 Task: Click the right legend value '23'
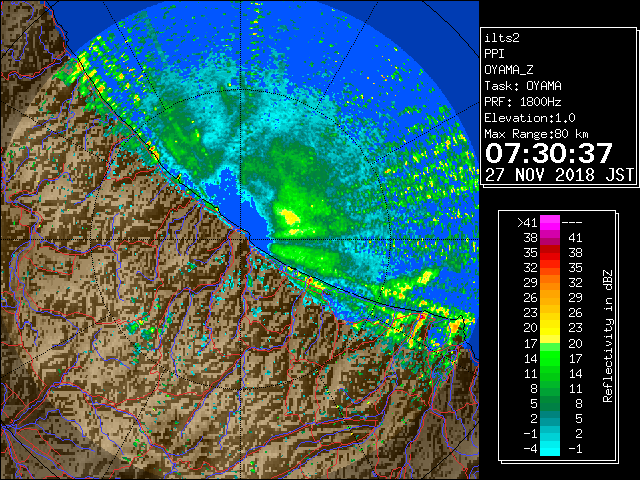pos(575,328)
